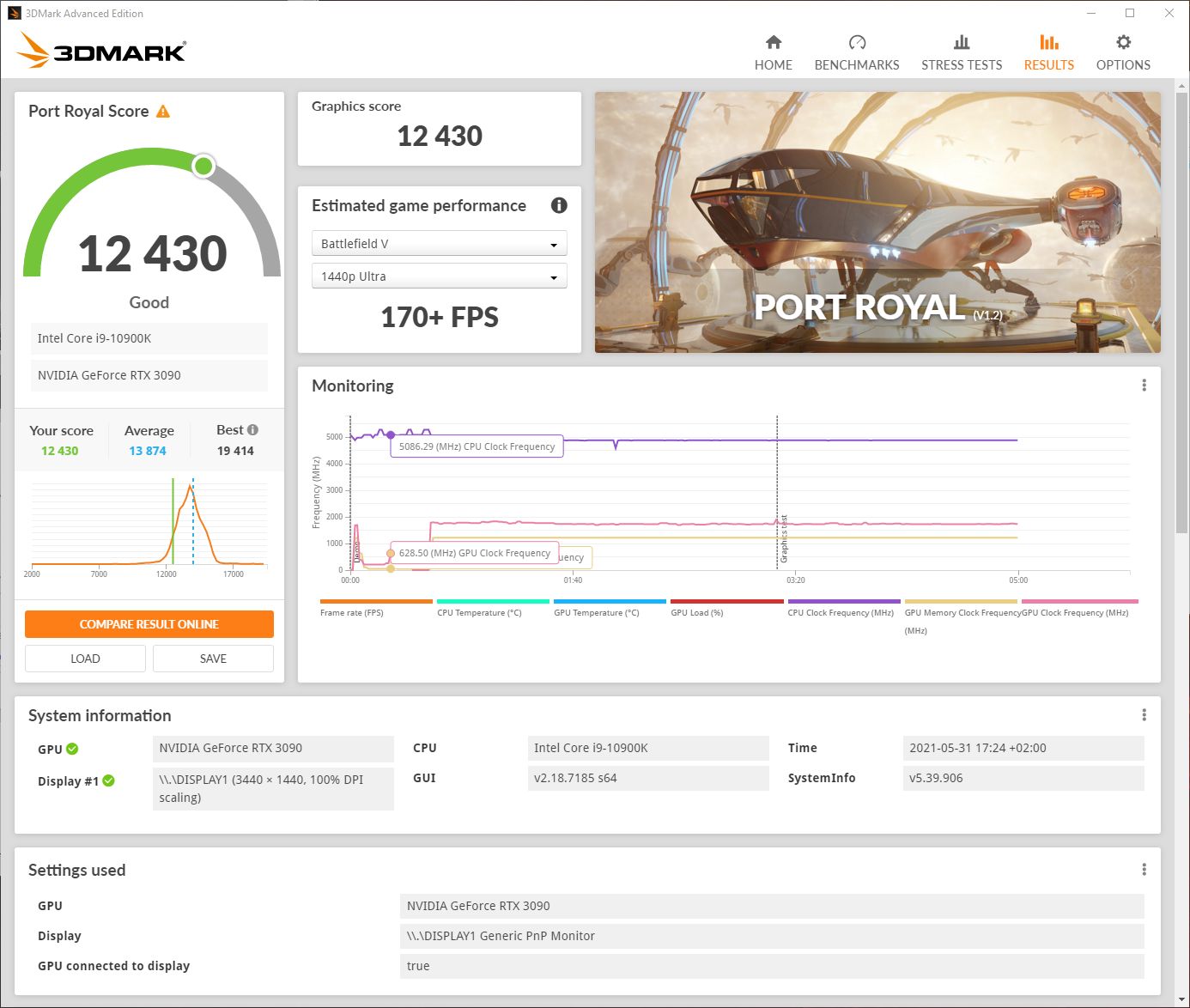Toggle GPU Memory Clock Frequency legend series
This screenshot has height=1008, width=1190.
962,616
